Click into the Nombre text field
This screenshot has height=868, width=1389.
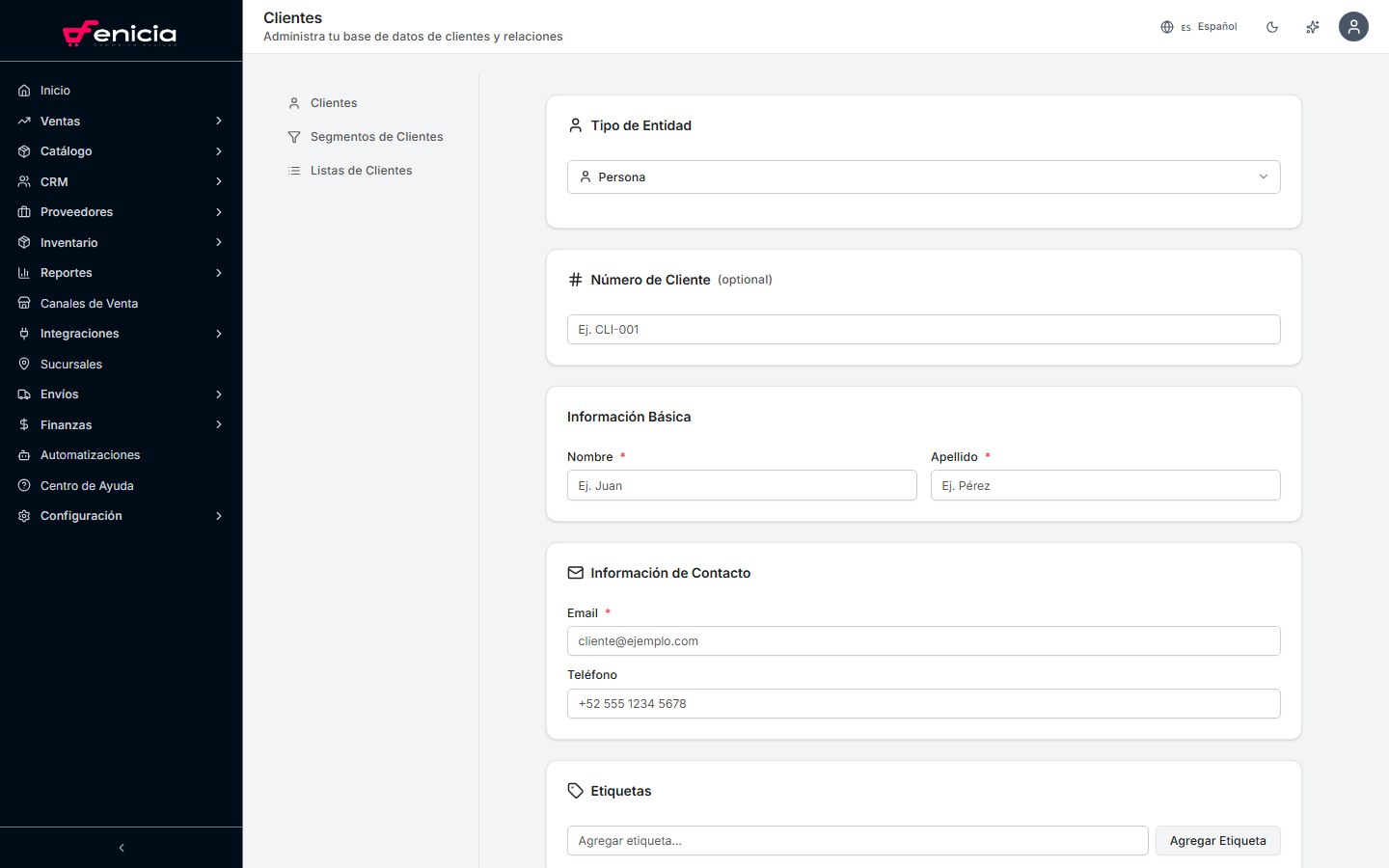pos(741,485)
